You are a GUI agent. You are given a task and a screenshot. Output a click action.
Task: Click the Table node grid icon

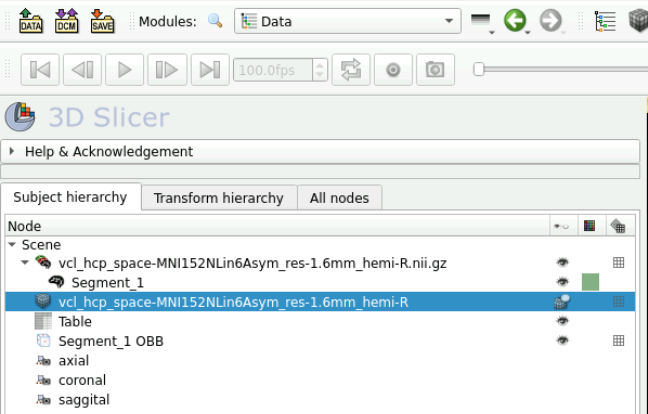[x=43, y=321]
